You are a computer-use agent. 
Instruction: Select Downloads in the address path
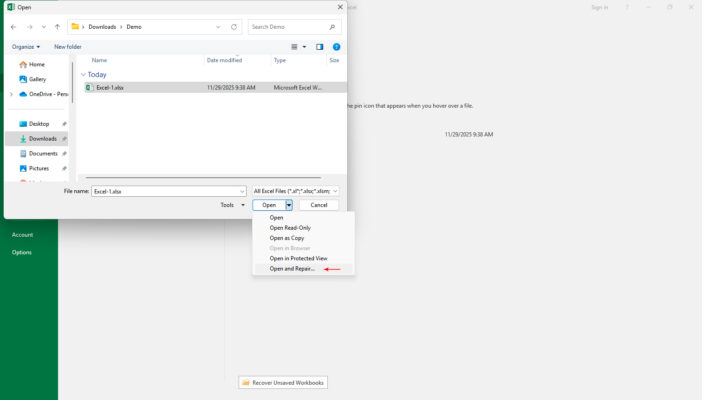point(102,27)
